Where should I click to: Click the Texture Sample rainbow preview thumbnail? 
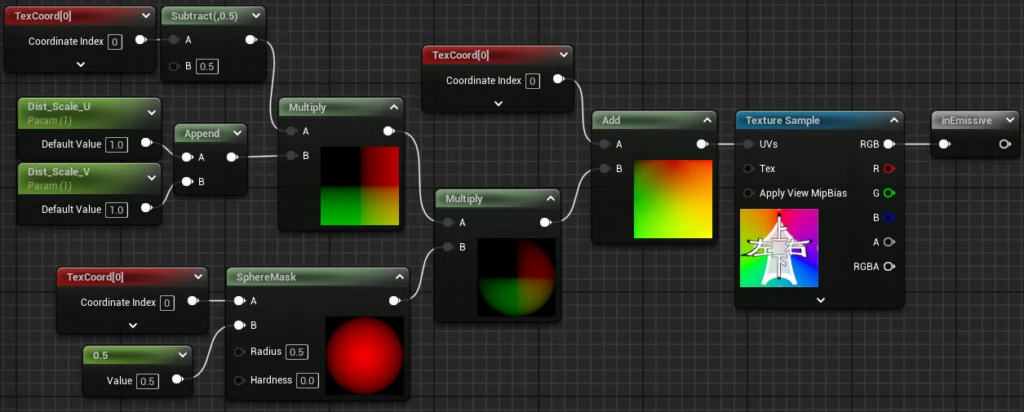click(x=778, y=247)
